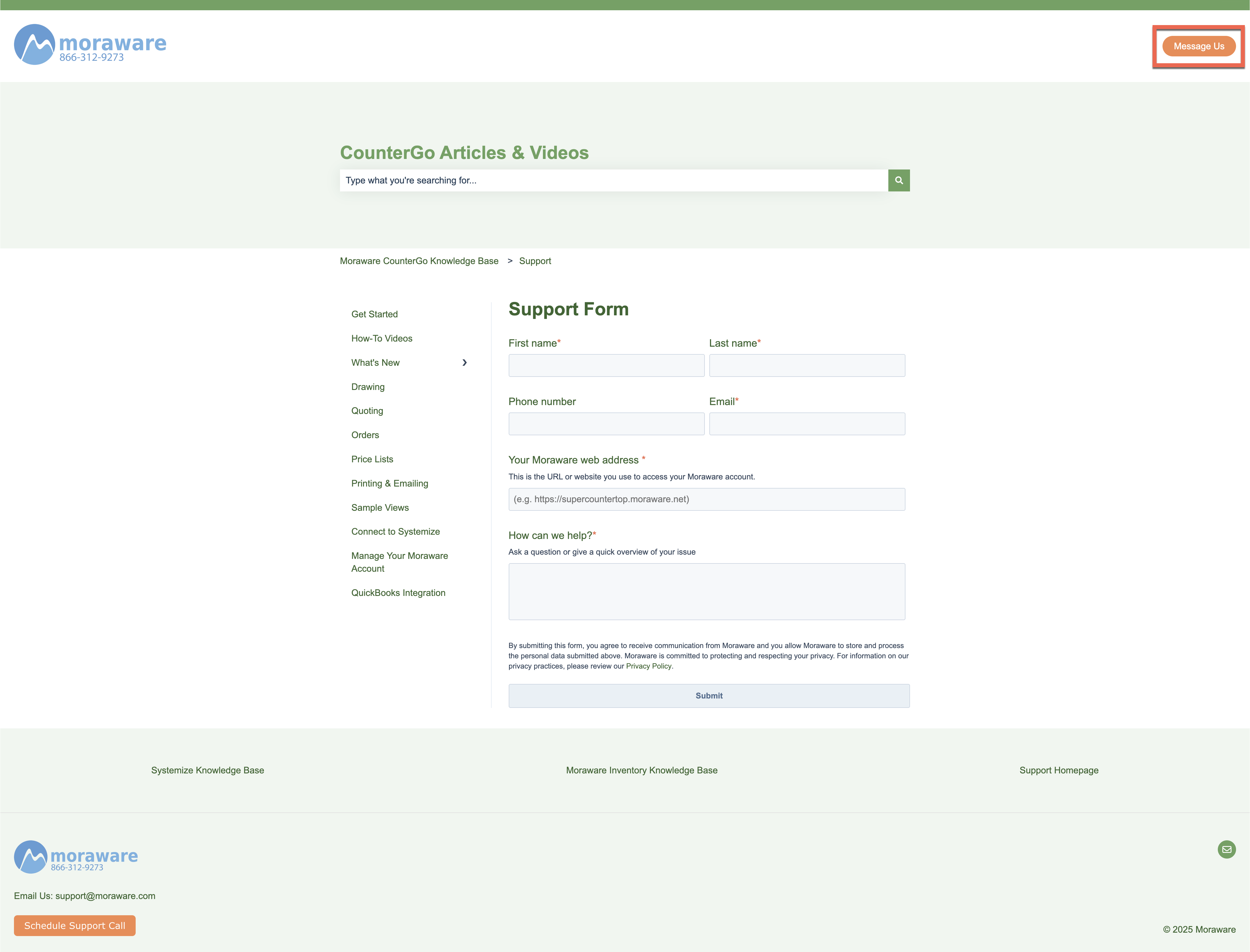Click the First name input field
1250x952 pixels.
(606, 365)
